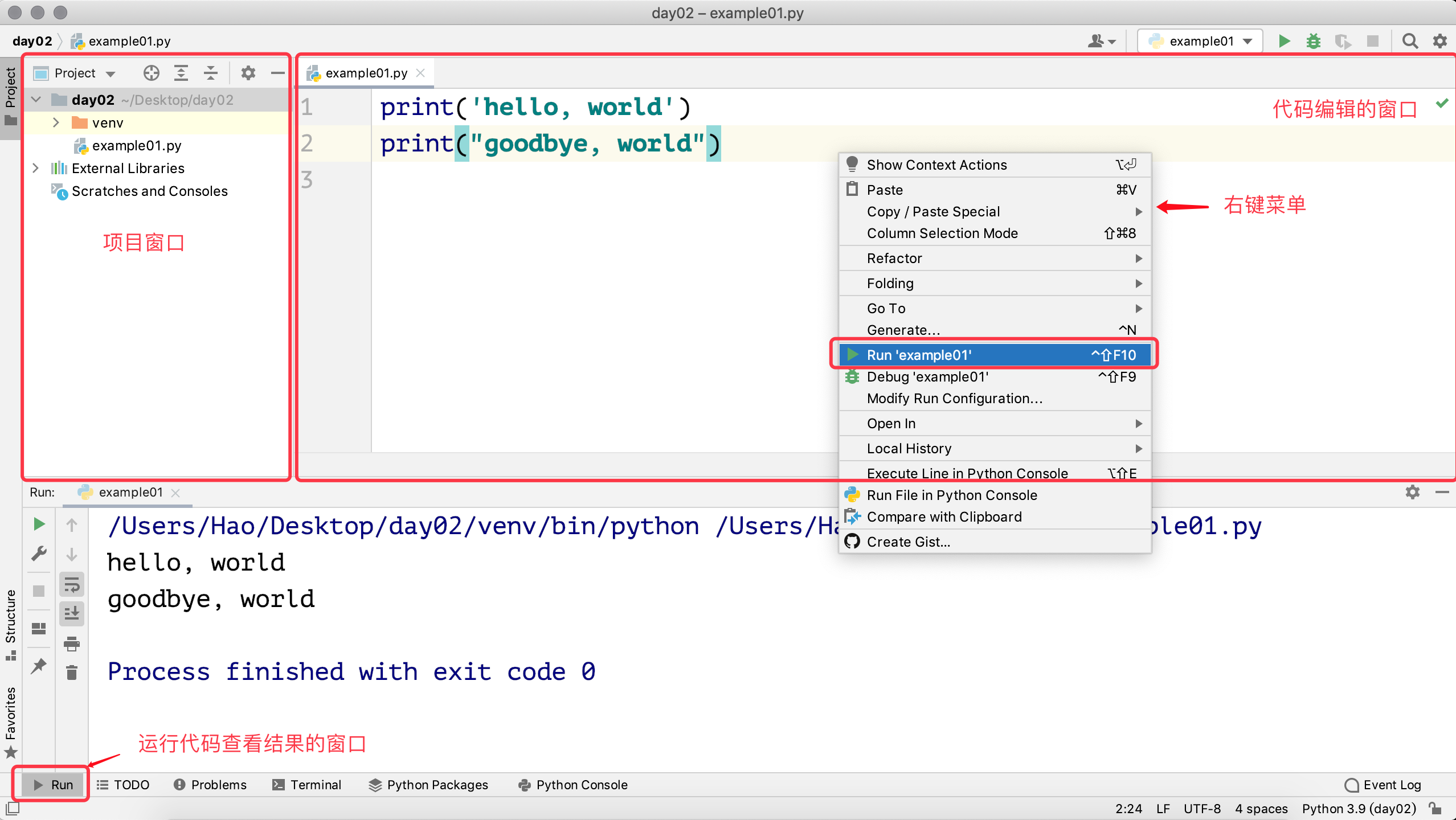Expand the venv folder
This screenshot has height=820, width=1456.
56,122
